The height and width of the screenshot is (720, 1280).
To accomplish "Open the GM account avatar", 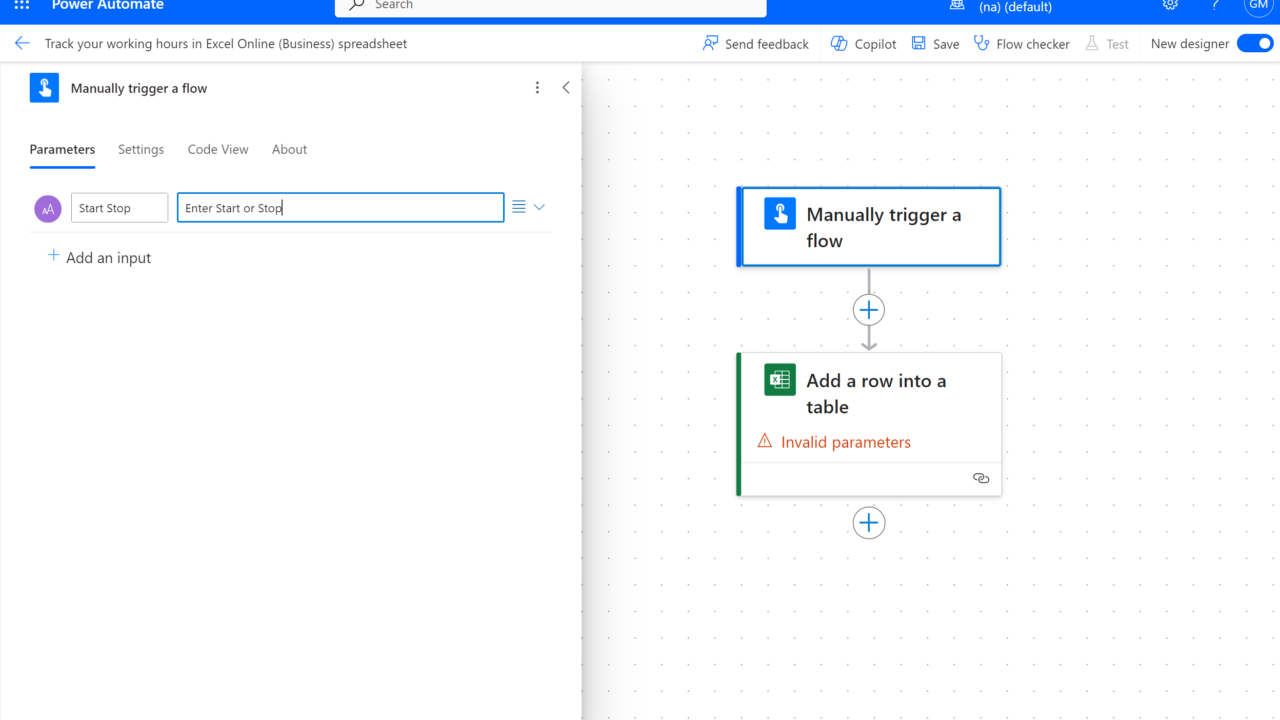I will click(x=1258, y=5).
